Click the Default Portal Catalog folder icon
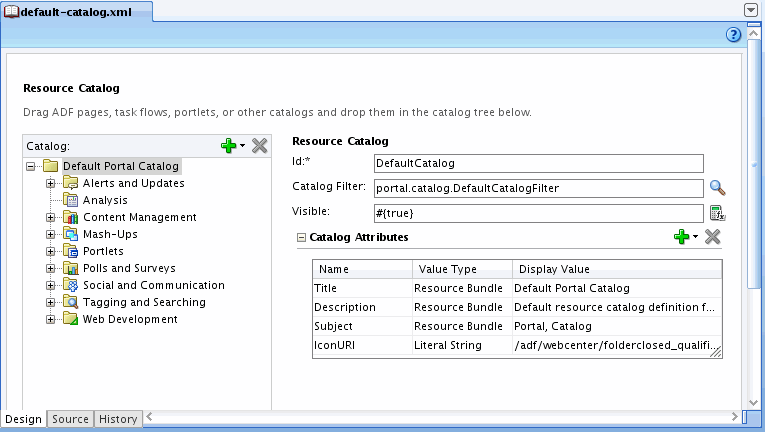This screenshot has width=765, height=432. click(x=51, y=166)
